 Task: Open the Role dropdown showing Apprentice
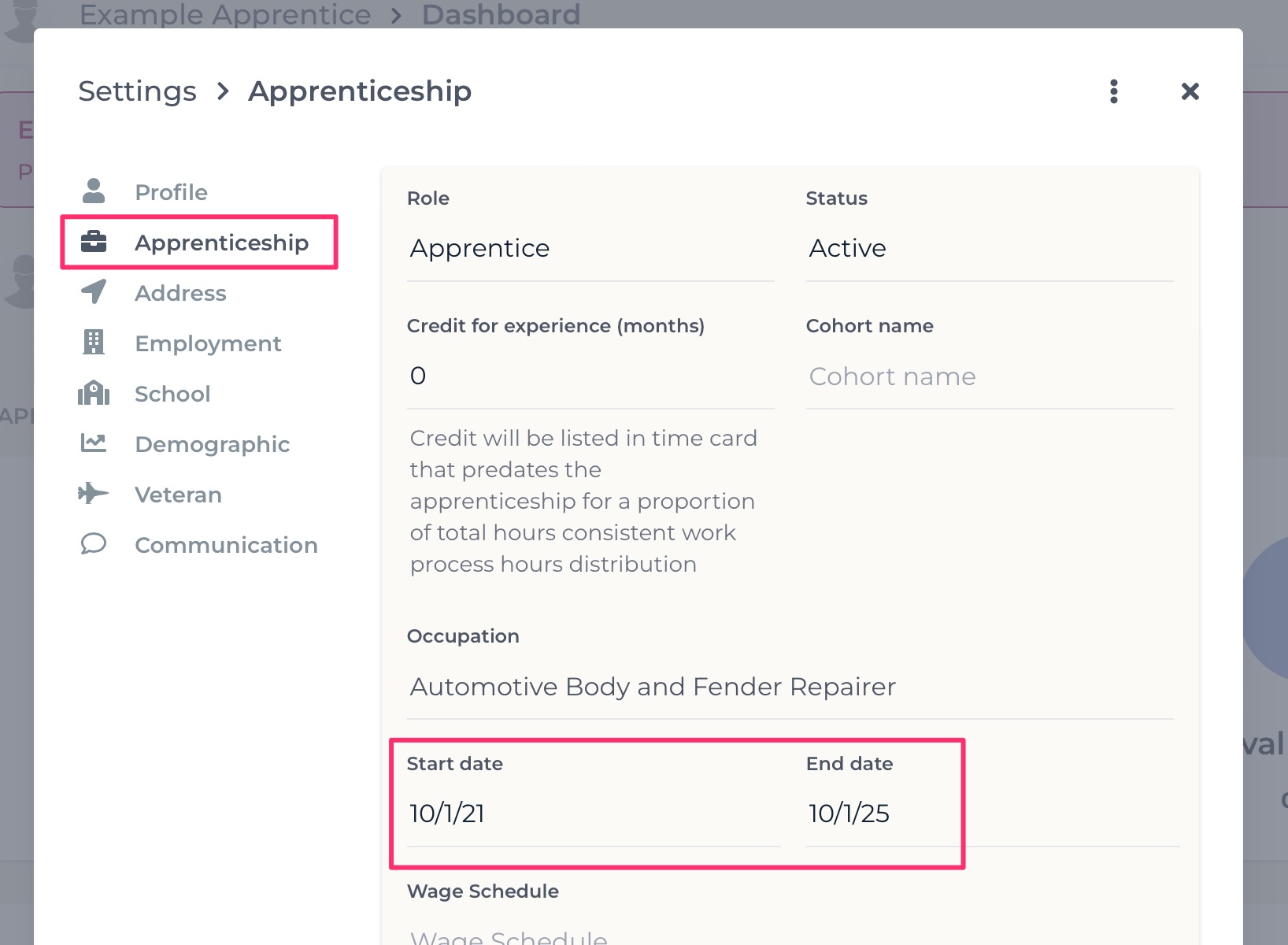click(590, 249)
